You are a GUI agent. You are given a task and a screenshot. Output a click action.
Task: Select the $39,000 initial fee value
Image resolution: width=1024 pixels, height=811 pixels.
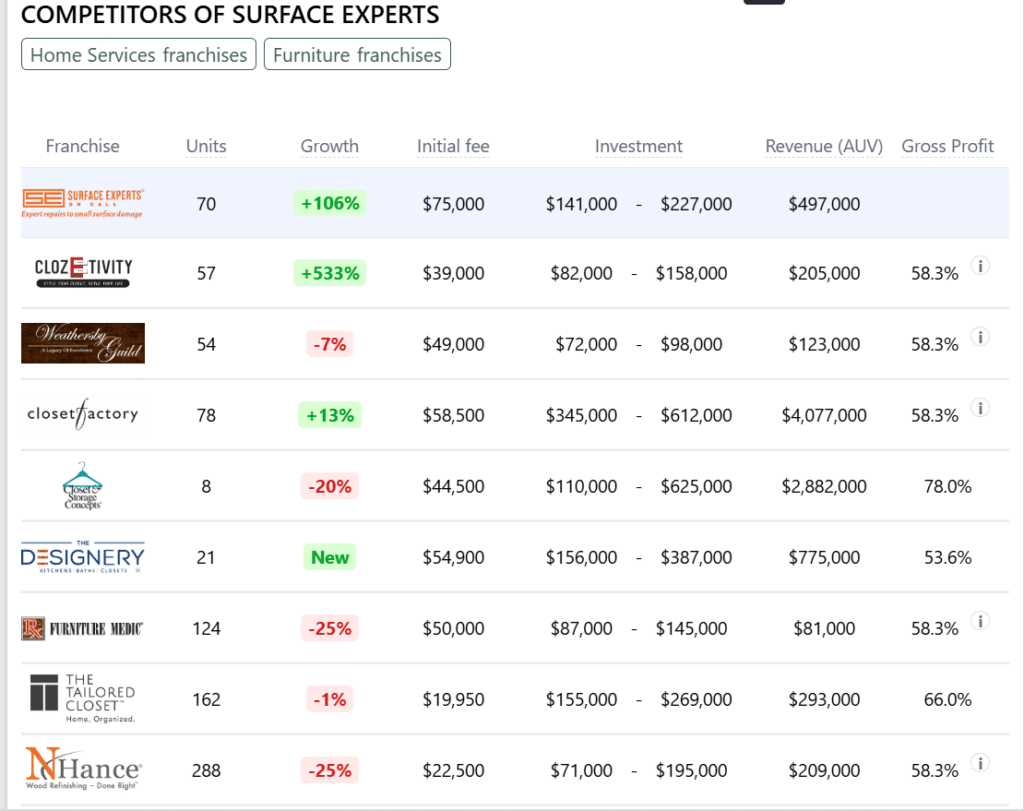[x=453, y=273]
